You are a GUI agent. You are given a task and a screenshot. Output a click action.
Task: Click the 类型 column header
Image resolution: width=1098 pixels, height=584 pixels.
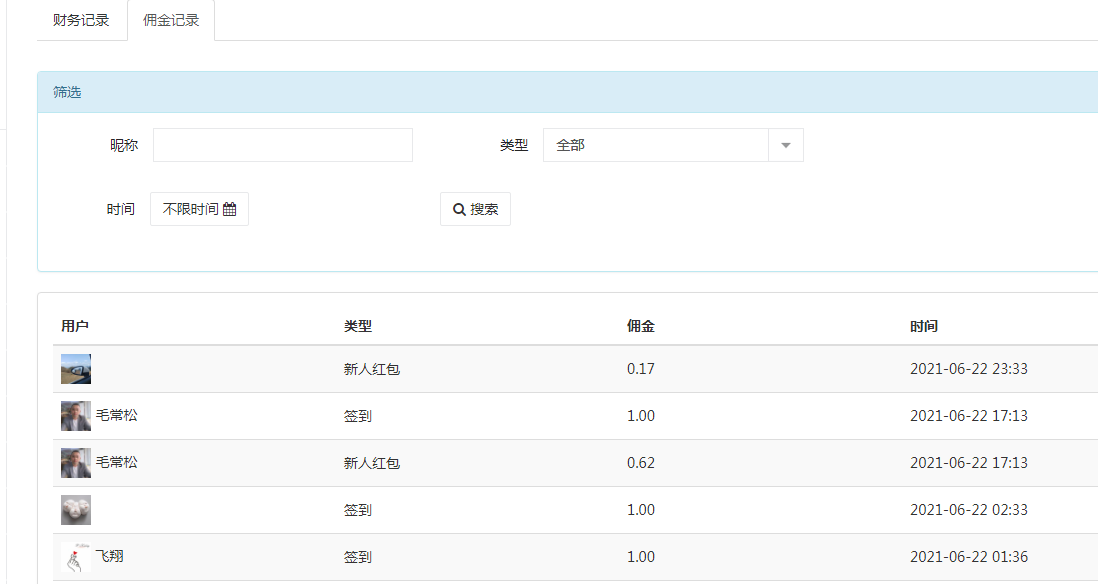[x=358, y=326]
